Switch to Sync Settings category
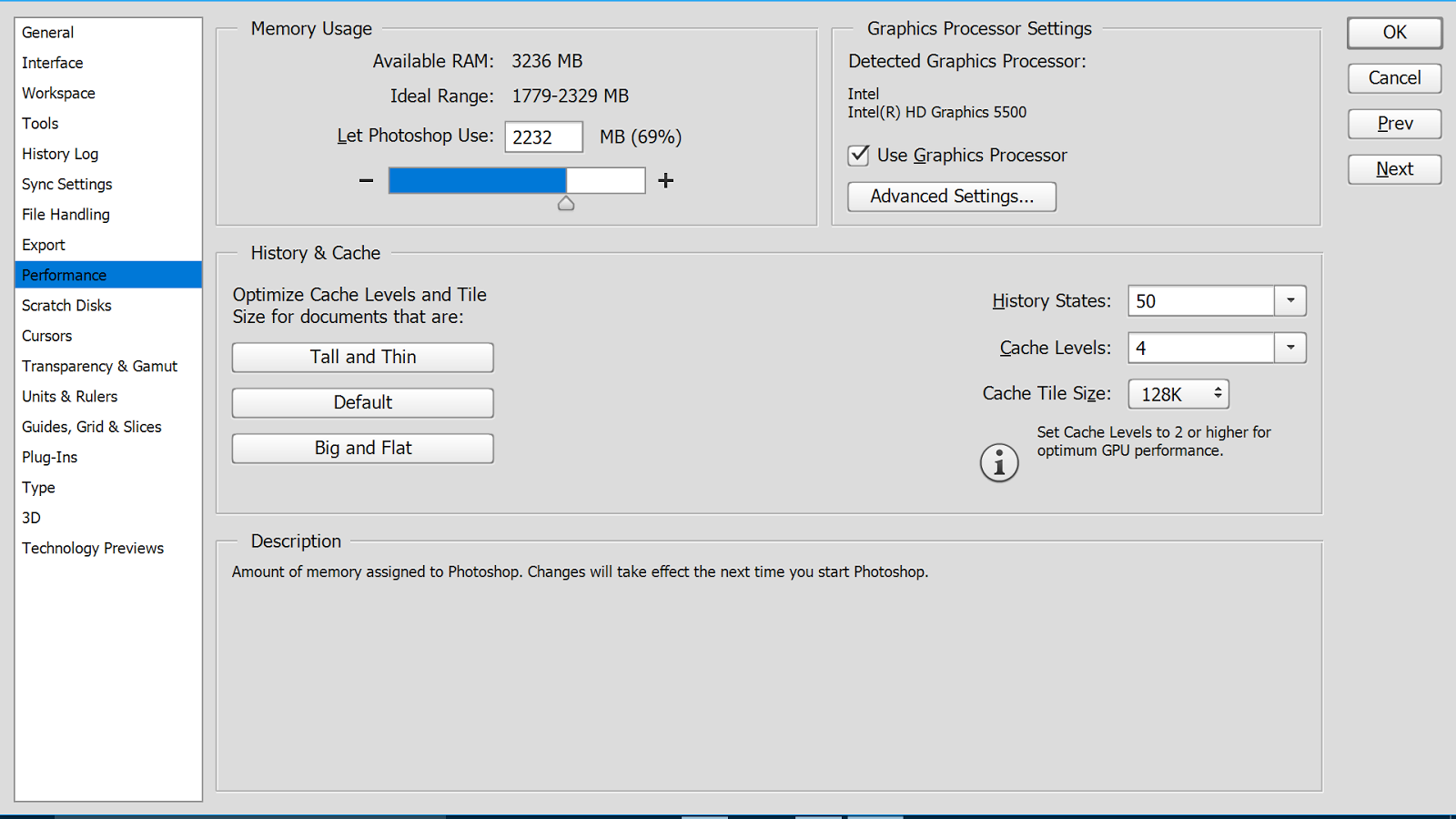This screenshot has height=819, width=1456. pos(108,184)
